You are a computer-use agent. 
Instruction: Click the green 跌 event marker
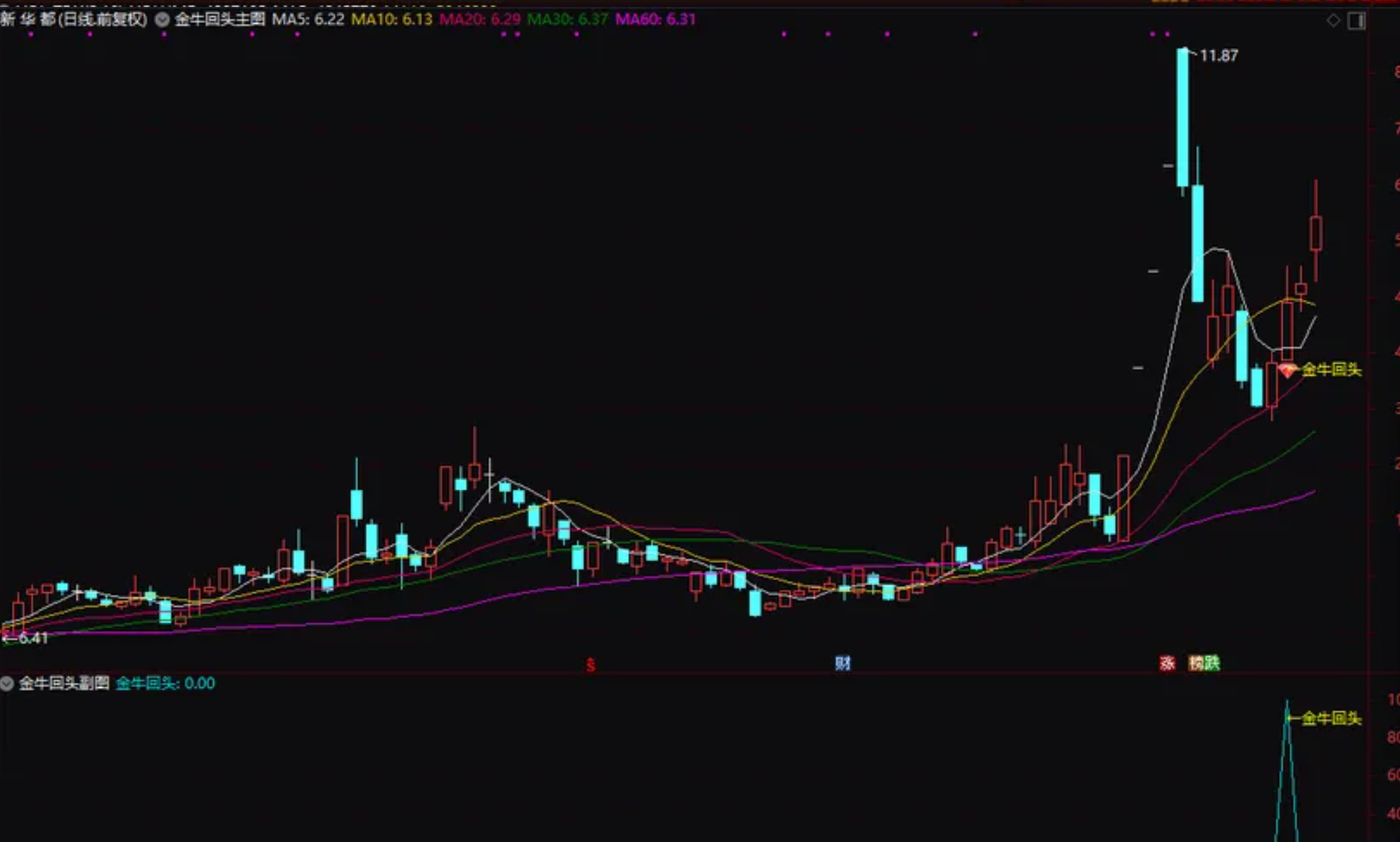tap(1211, 663)
